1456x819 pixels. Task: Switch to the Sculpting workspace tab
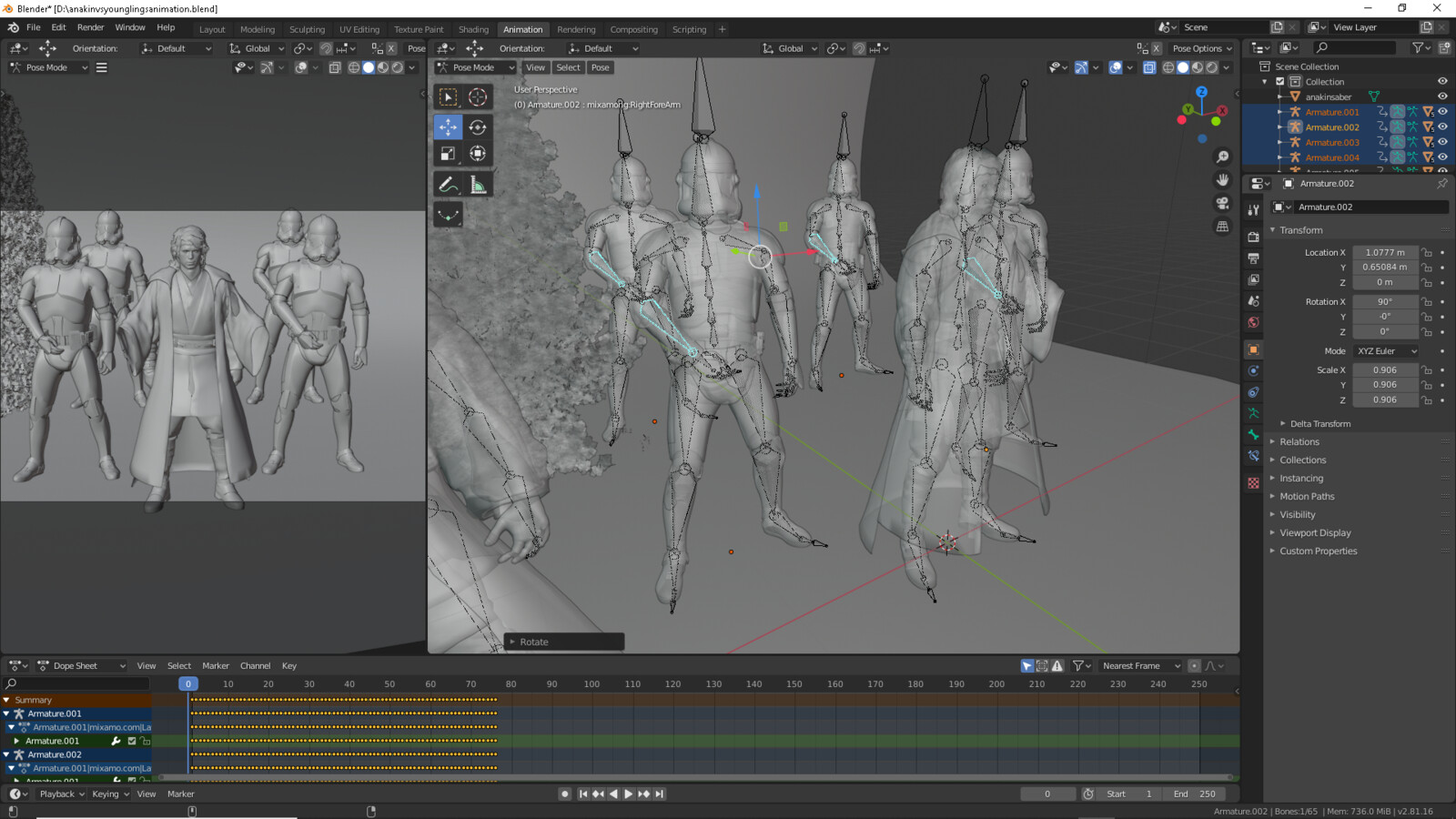(307, 29)
